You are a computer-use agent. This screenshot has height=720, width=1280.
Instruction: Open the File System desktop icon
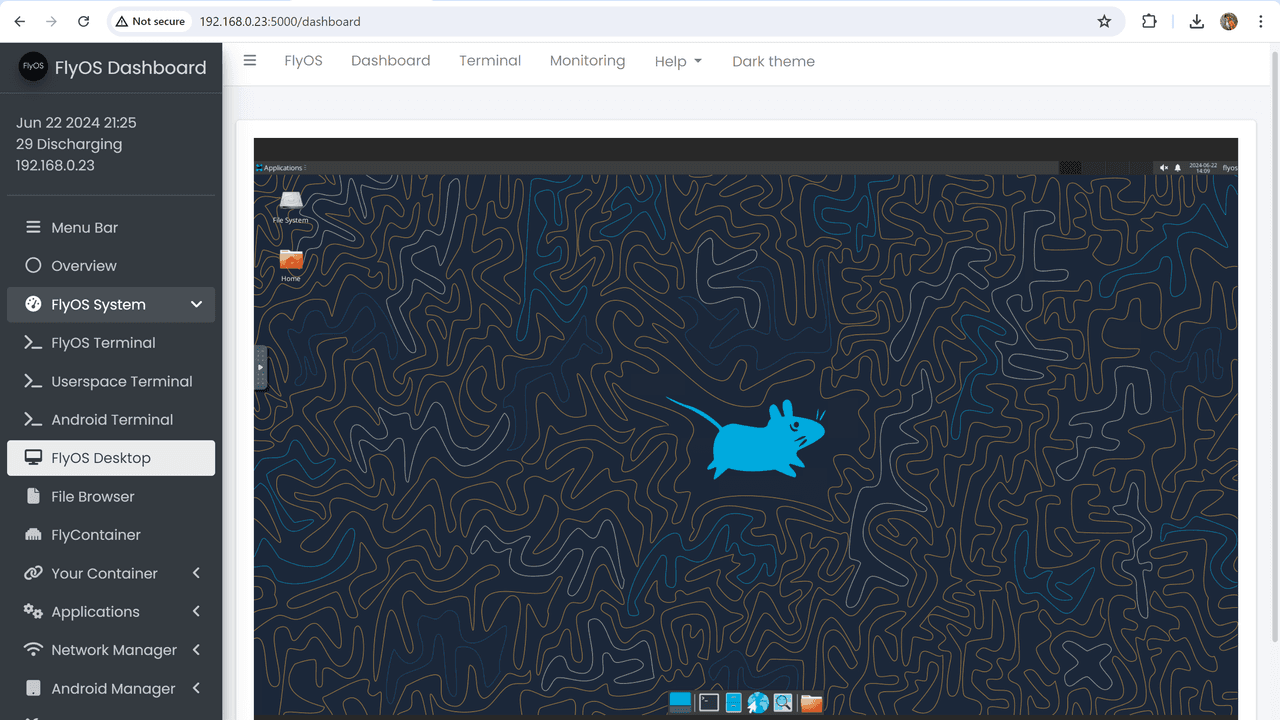(x=291, y=207)
